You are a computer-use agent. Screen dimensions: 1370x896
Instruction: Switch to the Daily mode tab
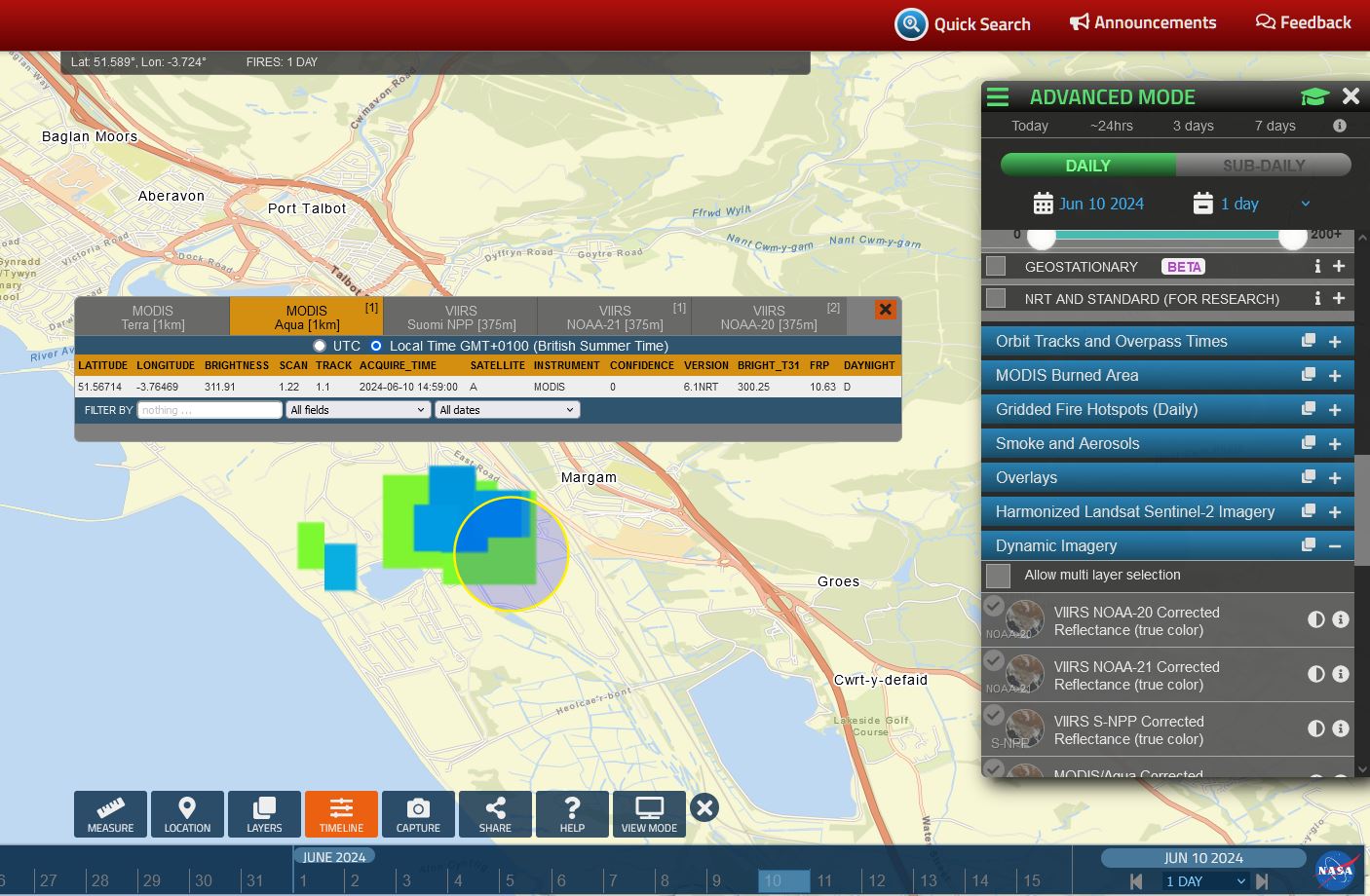[x=1088, y=166]
